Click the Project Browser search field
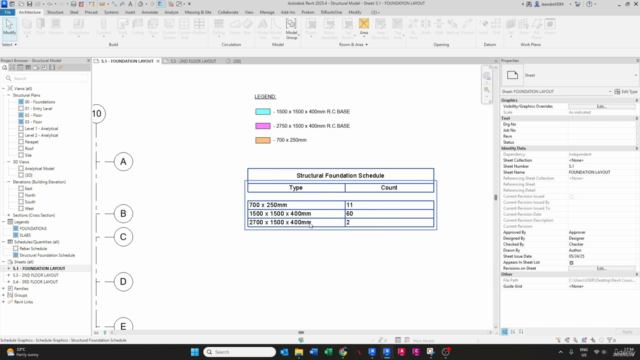Image resolution: width=640 pixels, height=360 pixels. point(46,78)
